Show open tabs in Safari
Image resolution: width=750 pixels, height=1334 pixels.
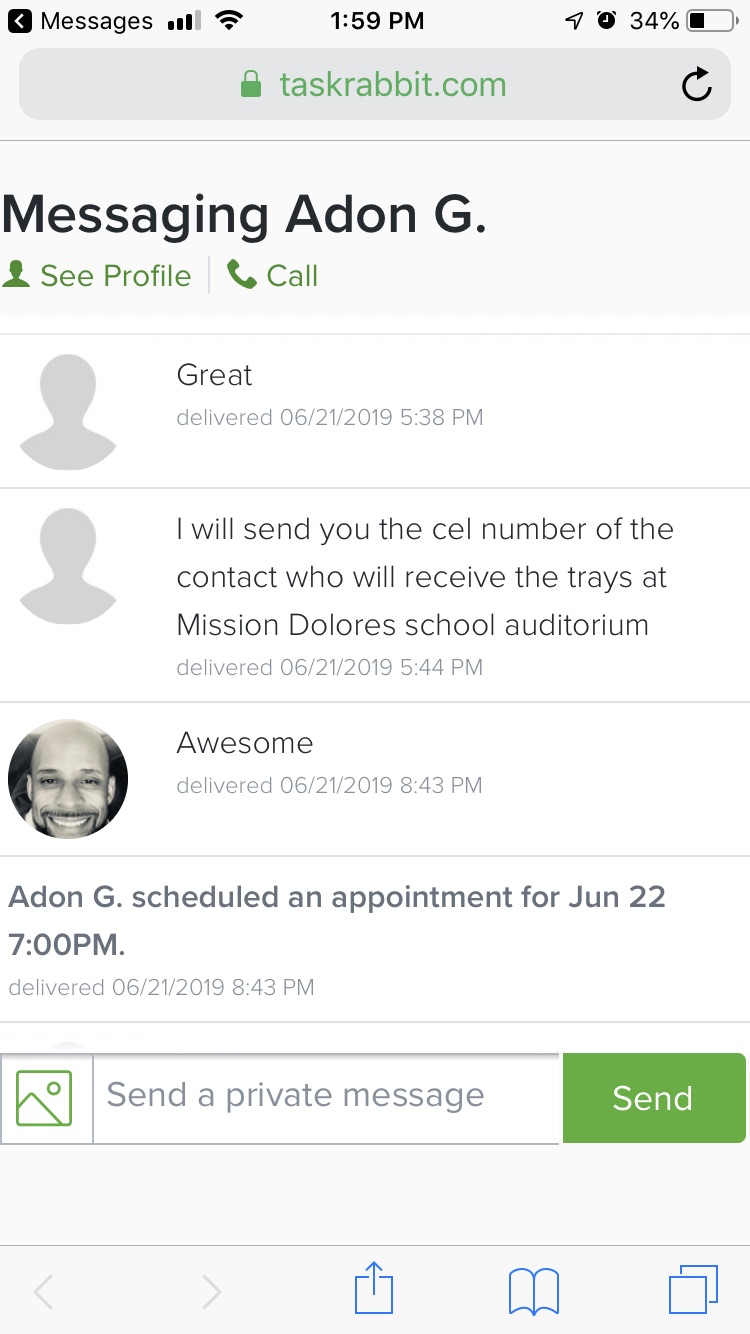pyautogui.click(x=692, y=1290)
